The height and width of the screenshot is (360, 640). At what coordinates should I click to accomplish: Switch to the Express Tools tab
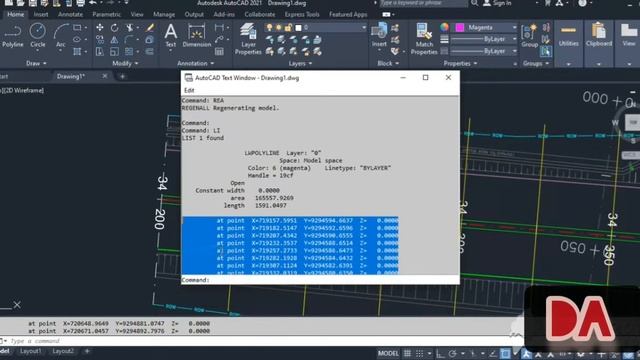tap(302, 14)
